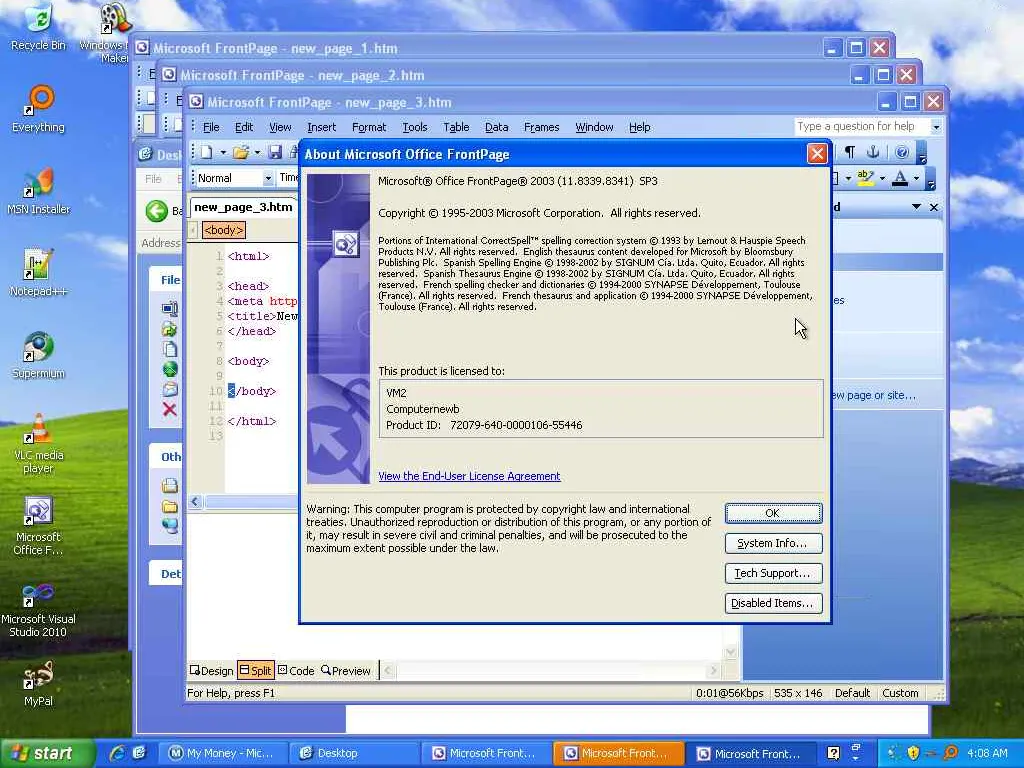Click the Save disk toolbar icon
Viewport: 1024px width, 768px height.
(x=275, y=152)
